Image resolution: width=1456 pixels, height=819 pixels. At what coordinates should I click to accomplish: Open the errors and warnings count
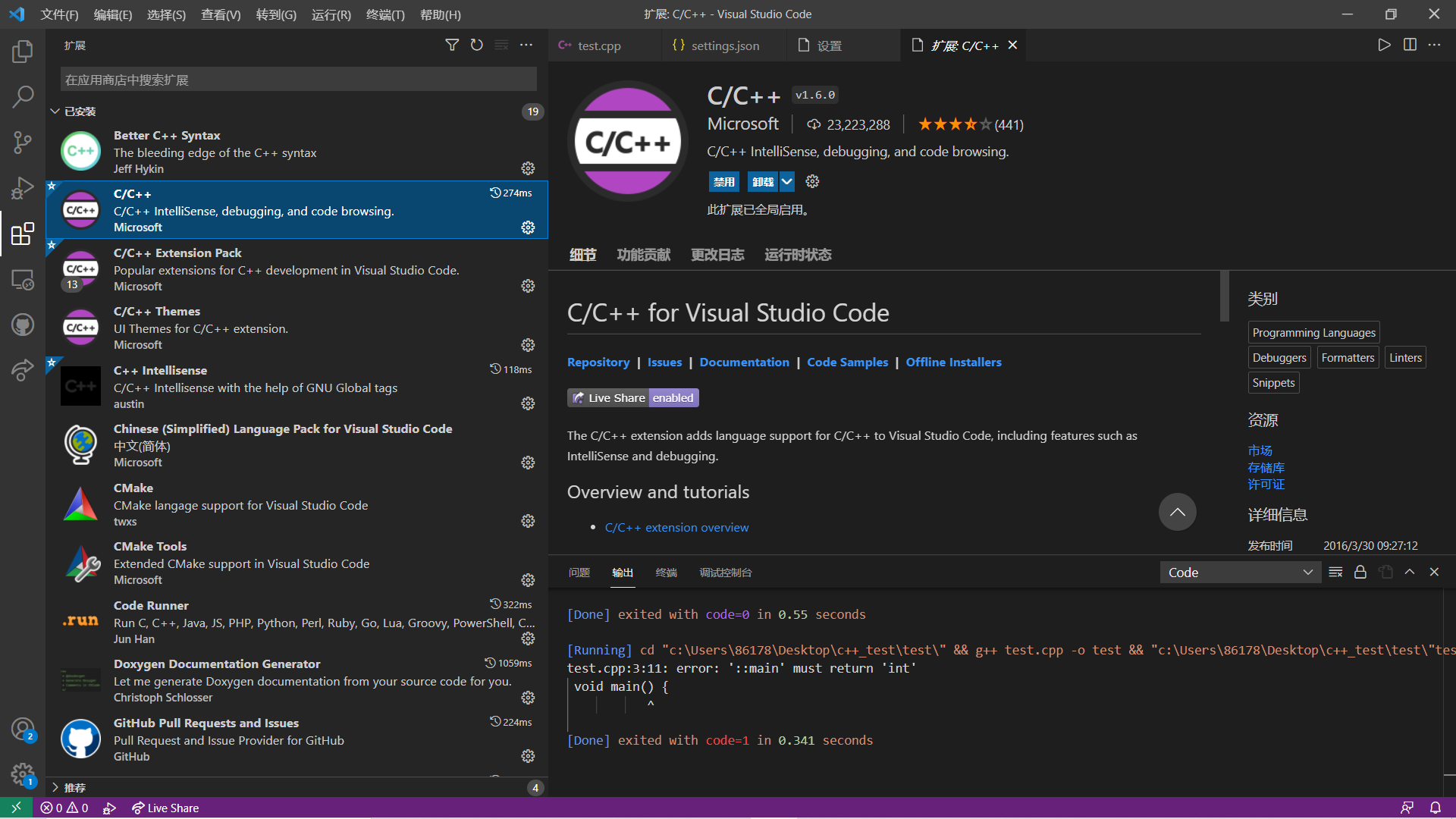[x=64, y=808]
